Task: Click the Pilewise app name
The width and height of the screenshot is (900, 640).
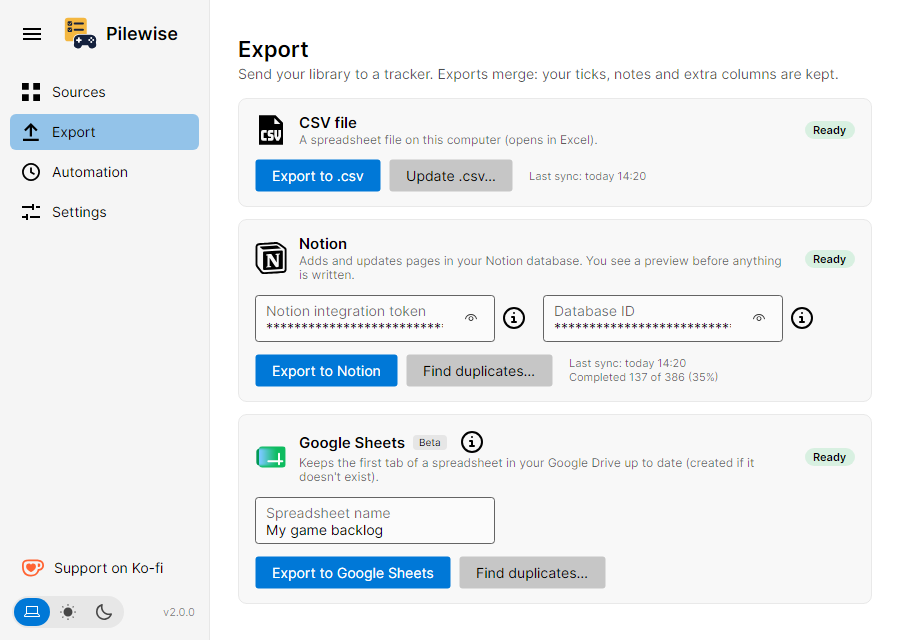Action: 142,34
